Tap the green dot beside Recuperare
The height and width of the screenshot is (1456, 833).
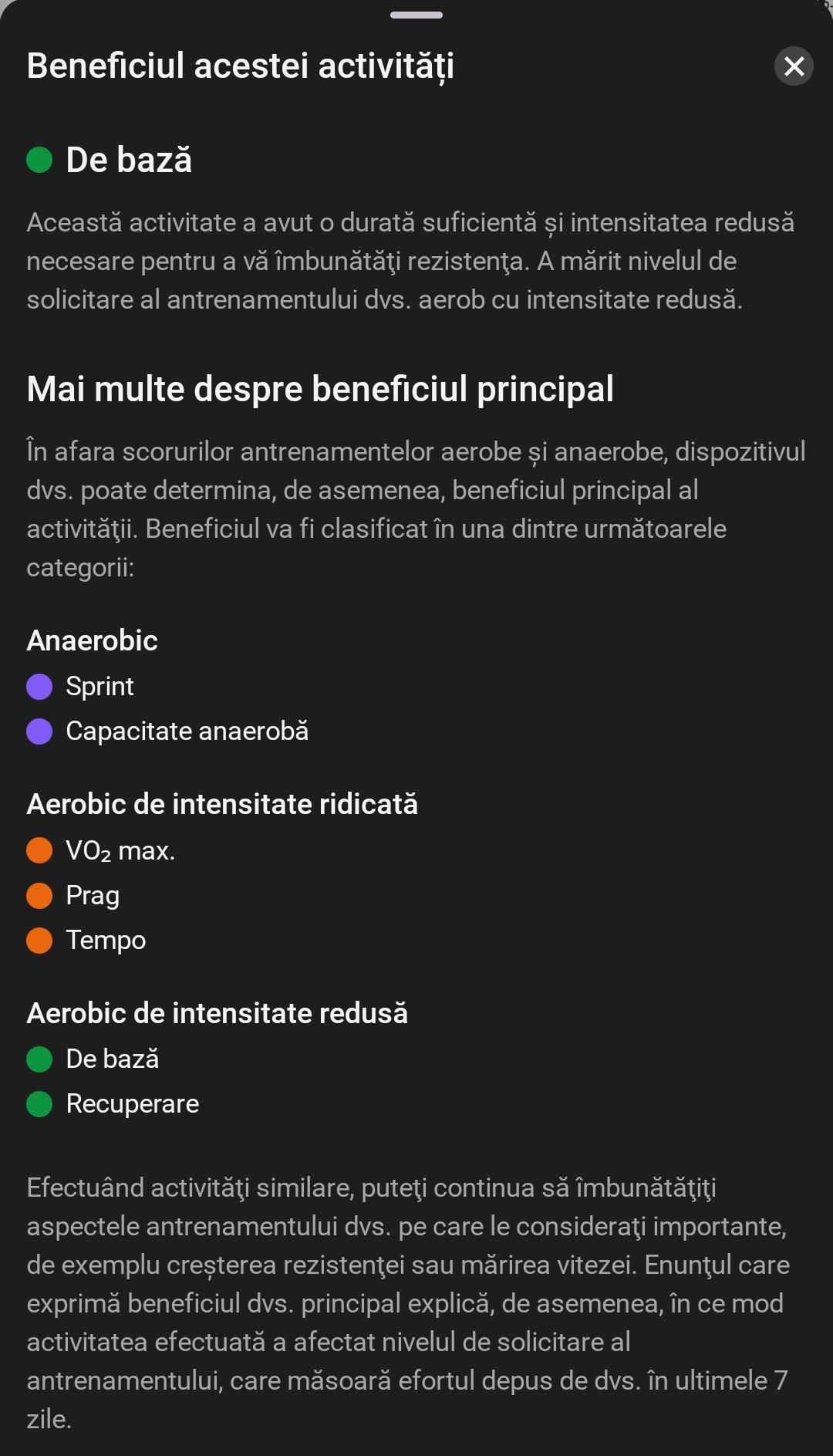pos(39,1104)
